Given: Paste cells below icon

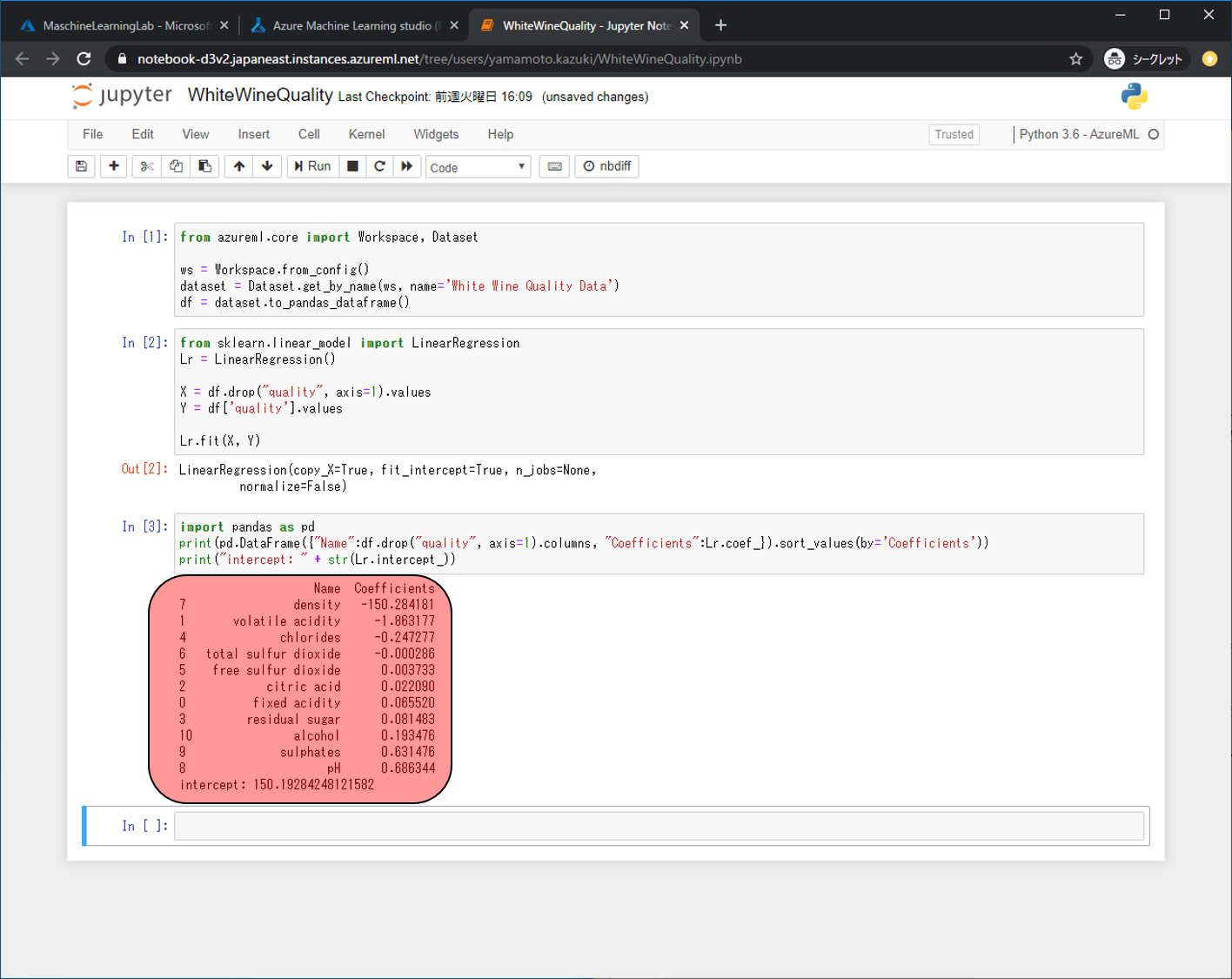Looking at the screenshot, I should [205, 166].
